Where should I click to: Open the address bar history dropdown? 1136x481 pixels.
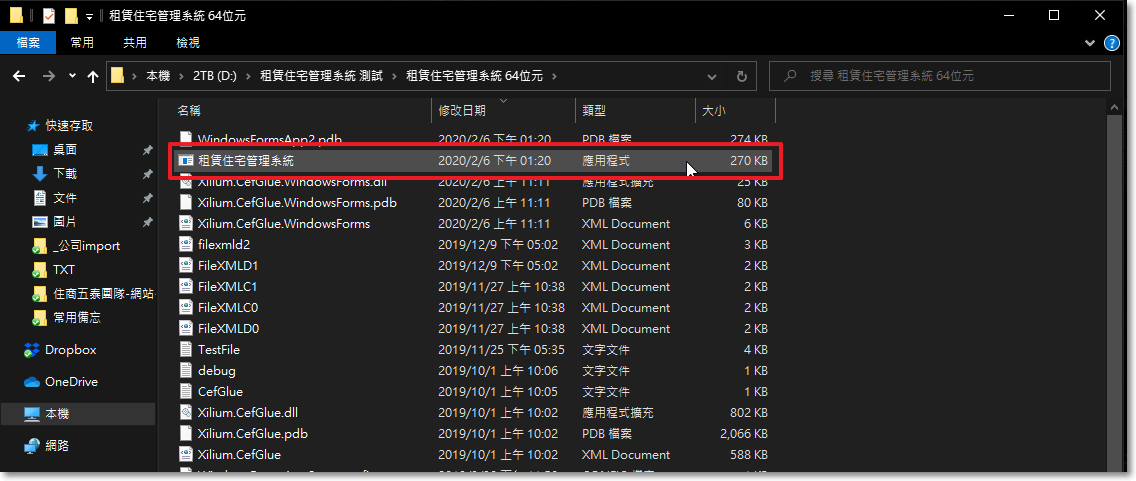711,76
